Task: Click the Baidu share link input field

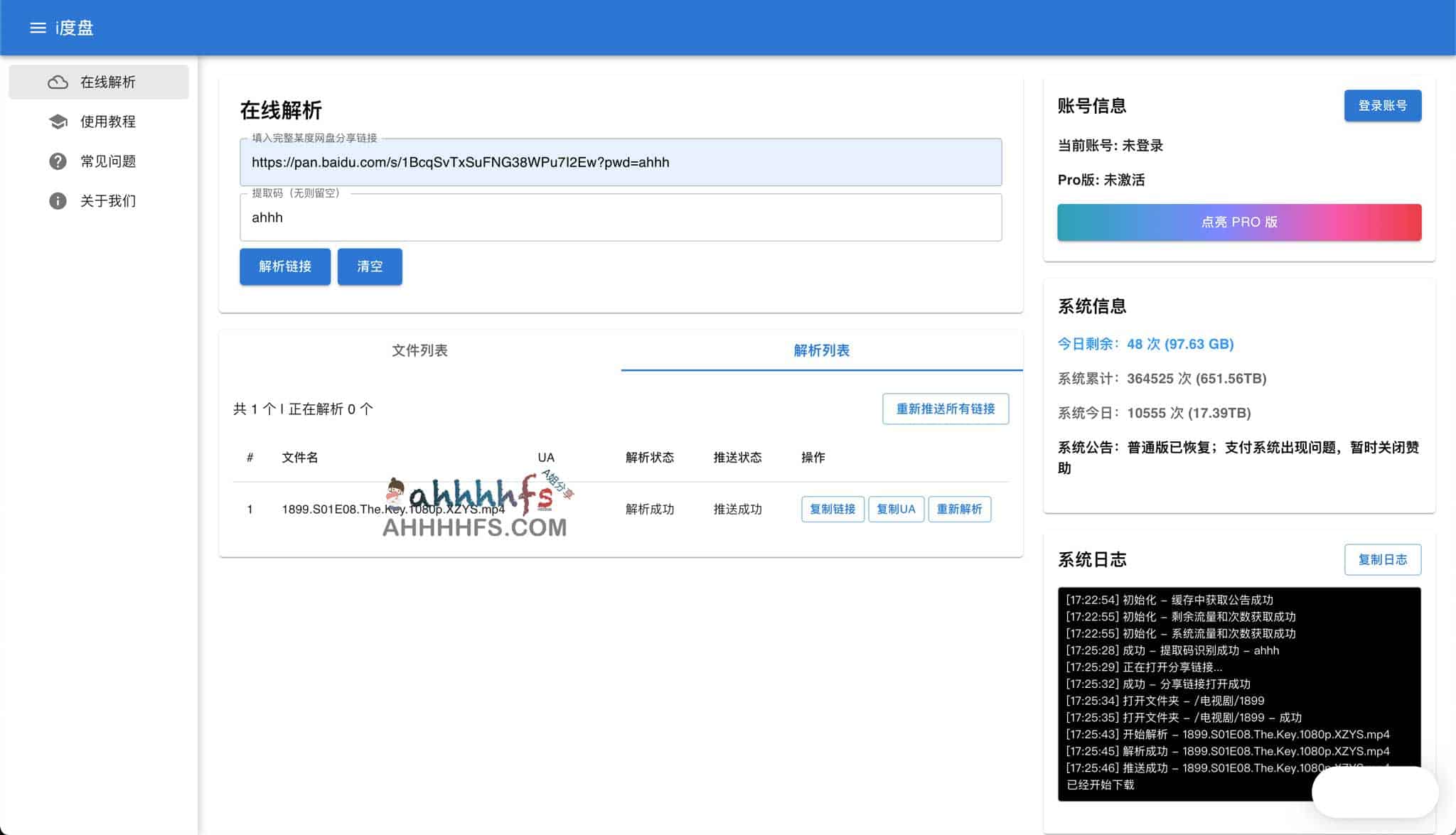Action: 621,162
